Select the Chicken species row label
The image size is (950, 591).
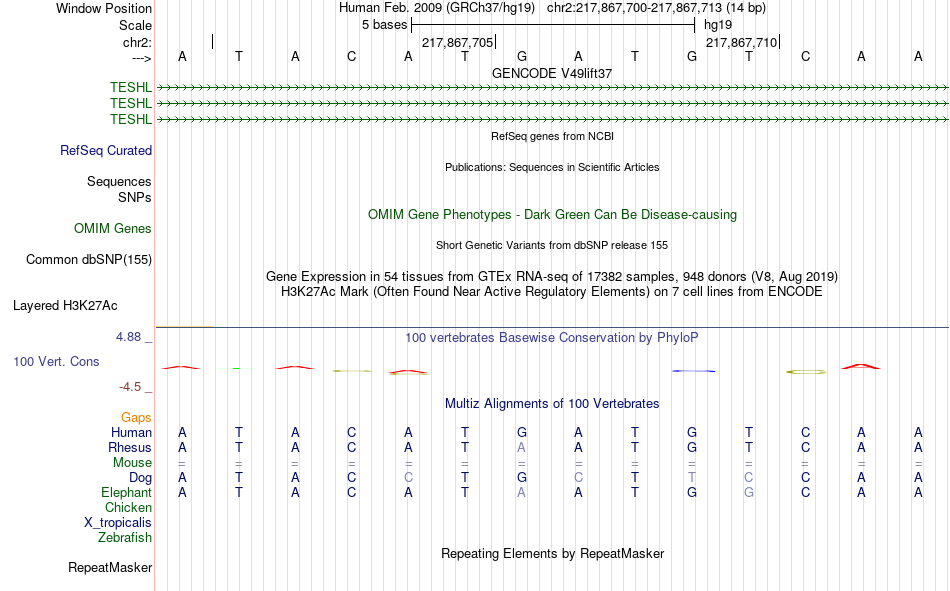click(x=128, y=507)
